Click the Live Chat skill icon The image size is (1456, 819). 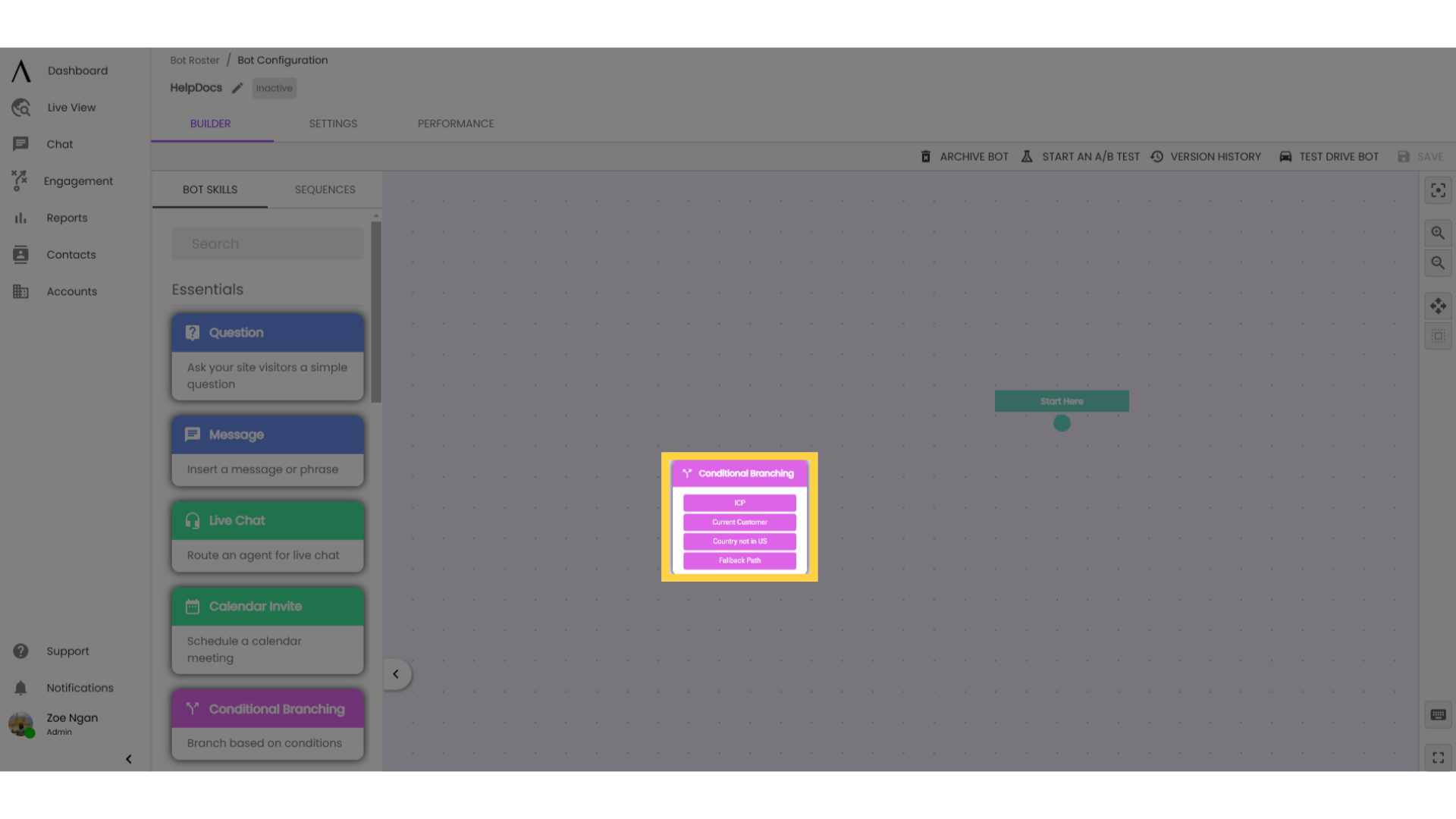[192, 520]
